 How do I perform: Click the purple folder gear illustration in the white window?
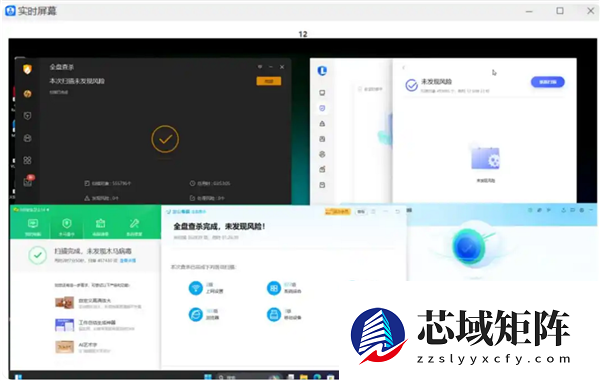pyautogui.click(x=485, y=158)
